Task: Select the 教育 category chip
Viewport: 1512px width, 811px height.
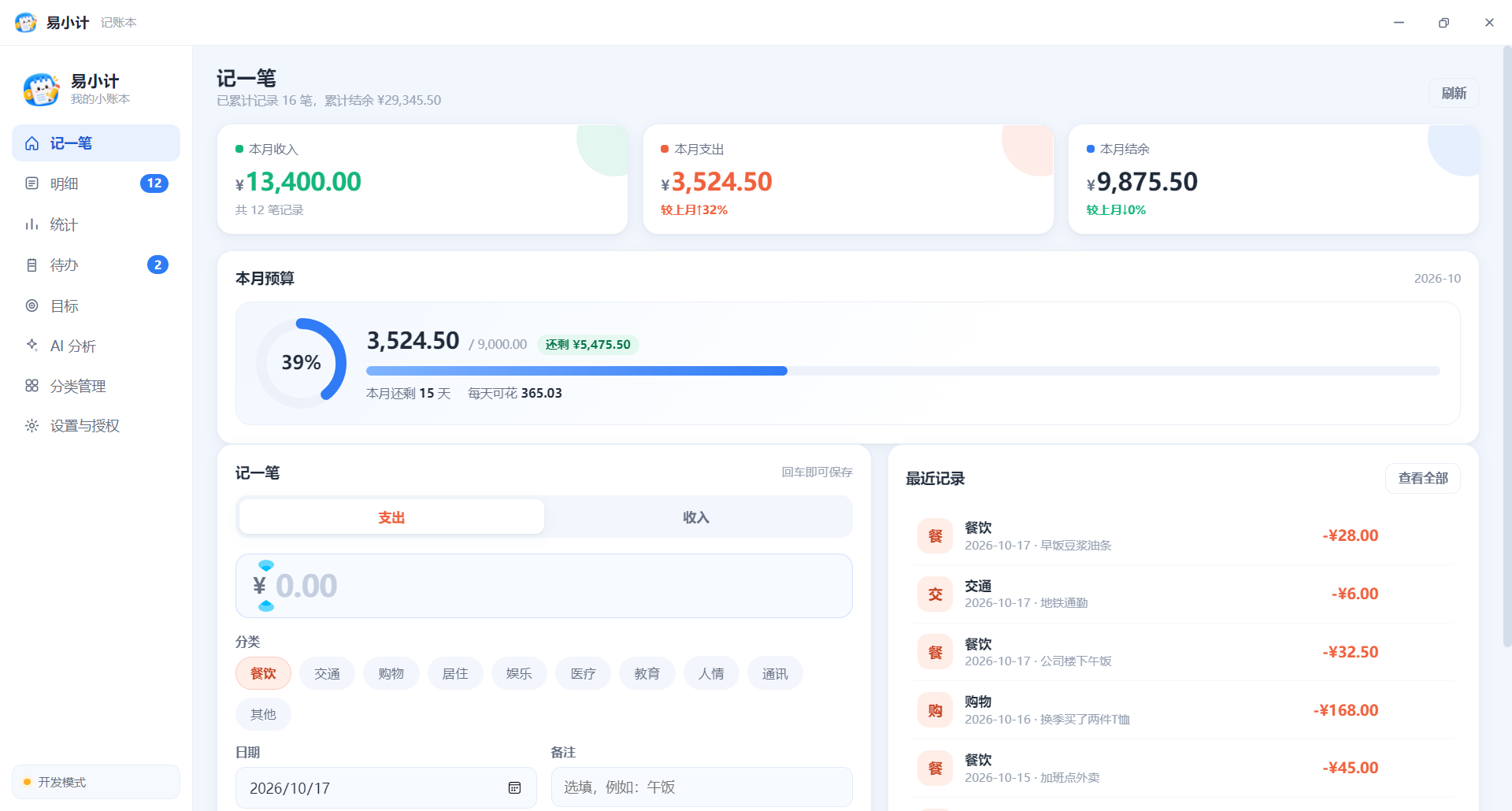Action: pos(647,673)
